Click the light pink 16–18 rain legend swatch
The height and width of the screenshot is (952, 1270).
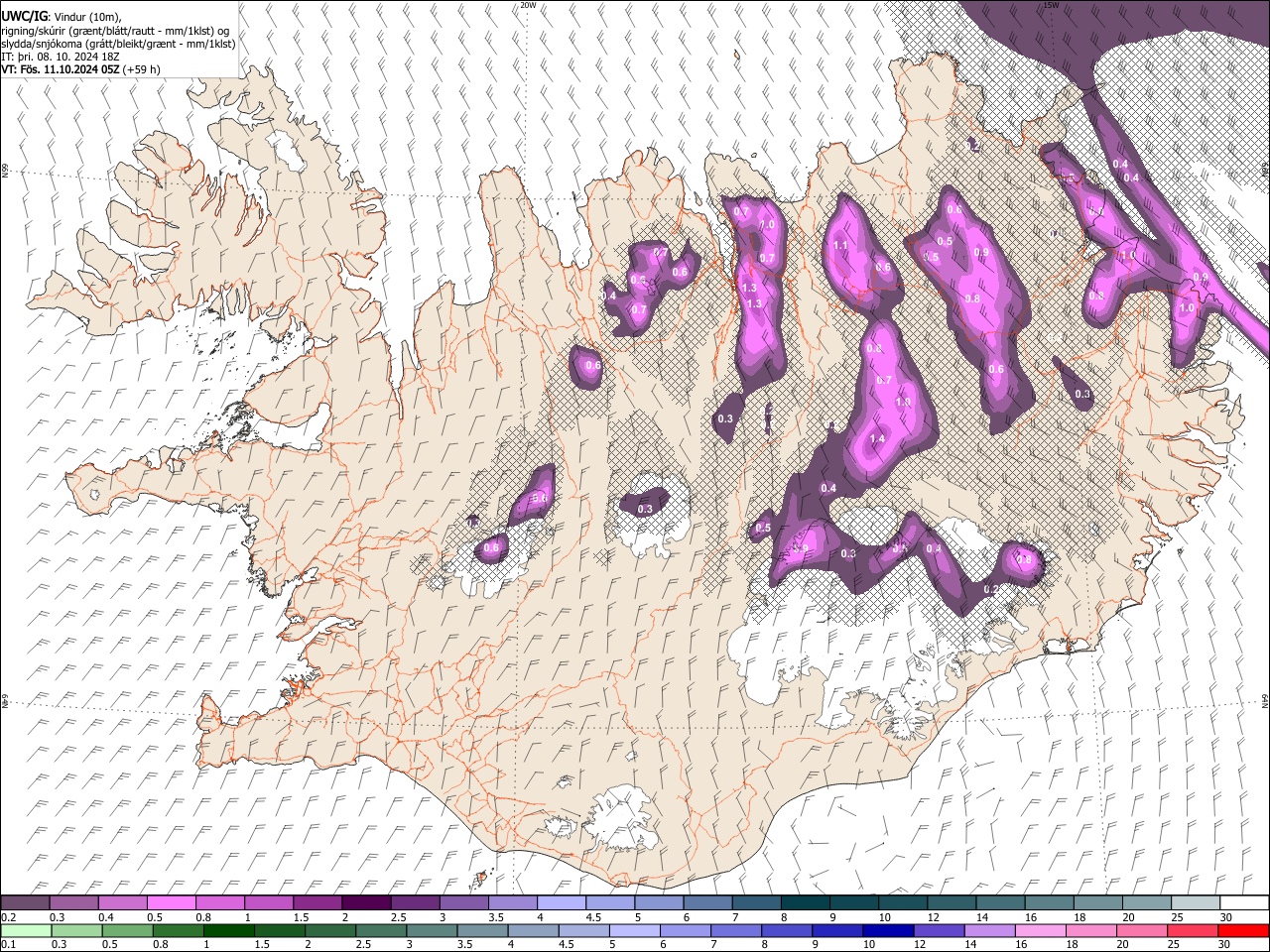point(1041,930)
